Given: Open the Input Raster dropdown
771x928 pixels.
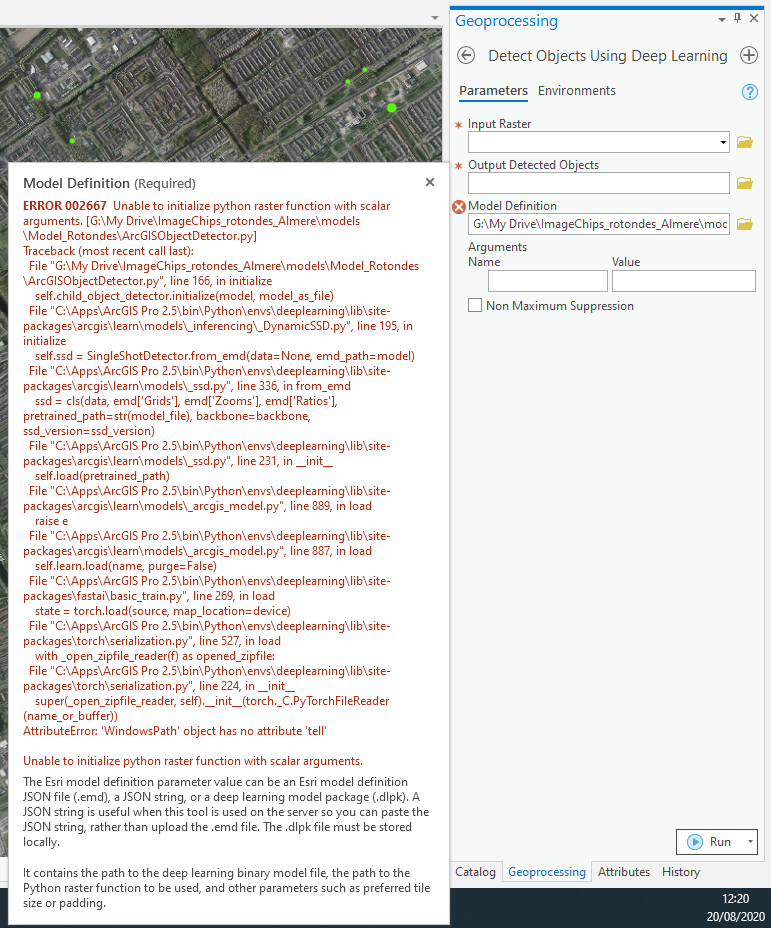Looking at the screenshot, I should (x=723, y=142).
